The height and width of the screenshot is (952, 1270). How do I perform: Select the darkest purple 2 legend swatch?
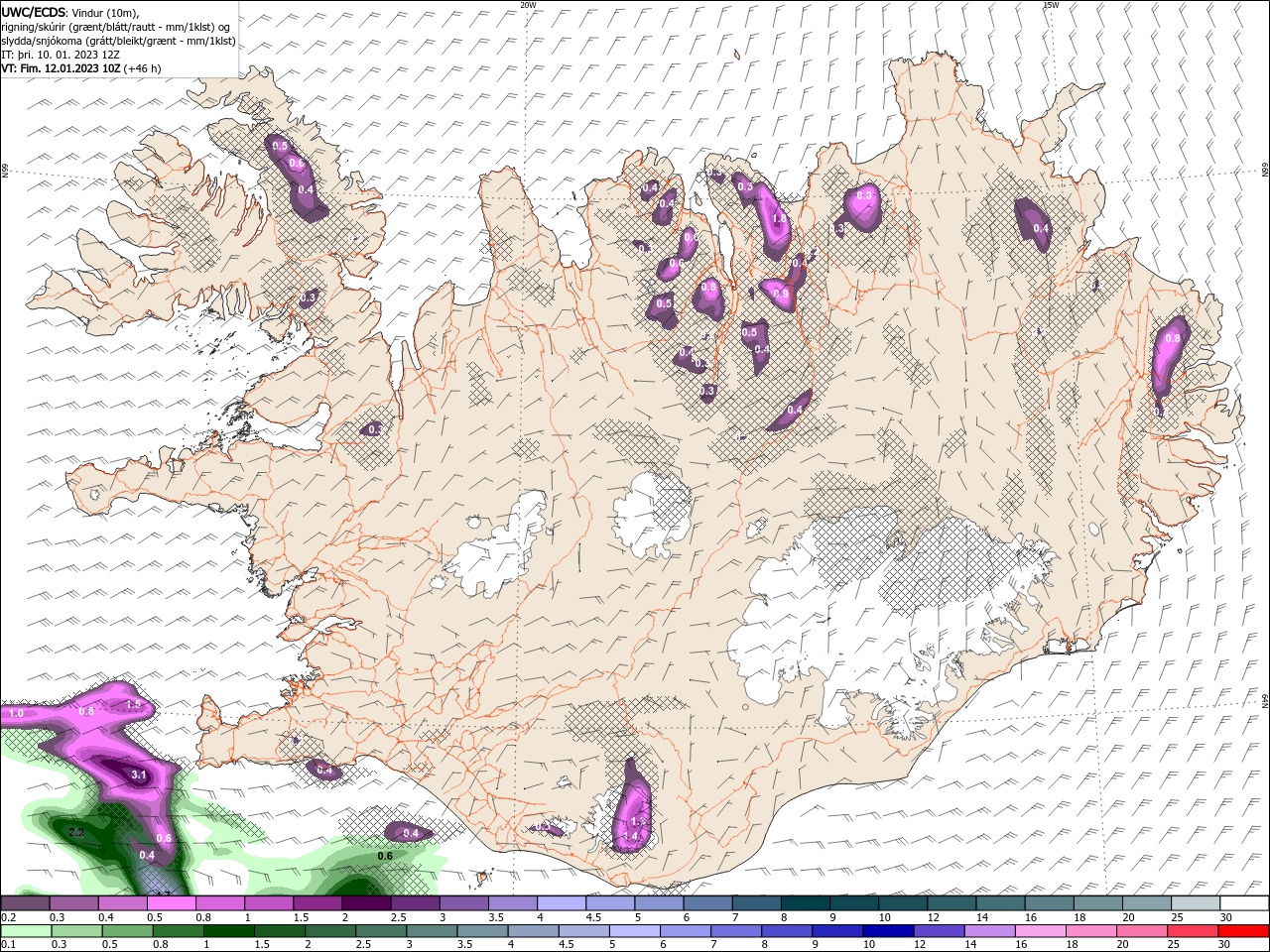366,903
